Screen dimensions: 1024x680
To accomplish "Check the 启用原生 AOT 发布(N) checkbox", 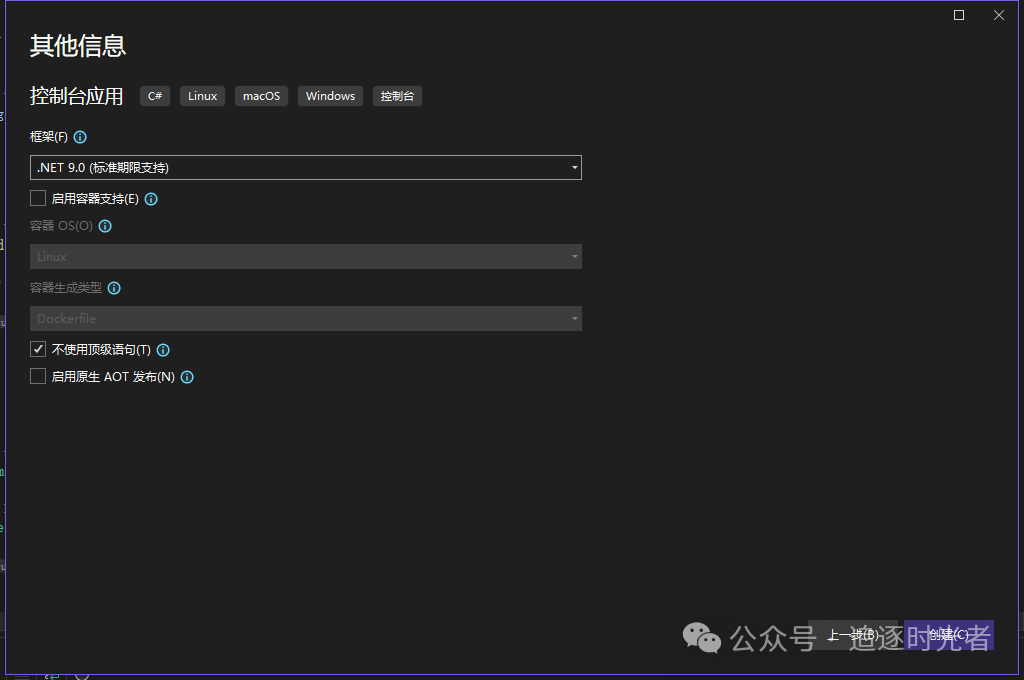I will coord(38,376).
